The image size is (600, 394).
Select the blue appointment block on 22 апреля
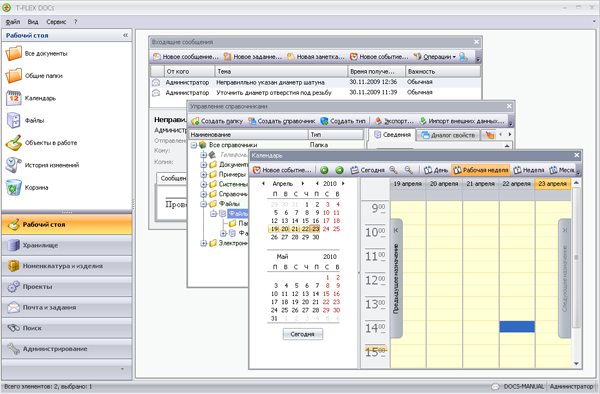coord(517,326)
